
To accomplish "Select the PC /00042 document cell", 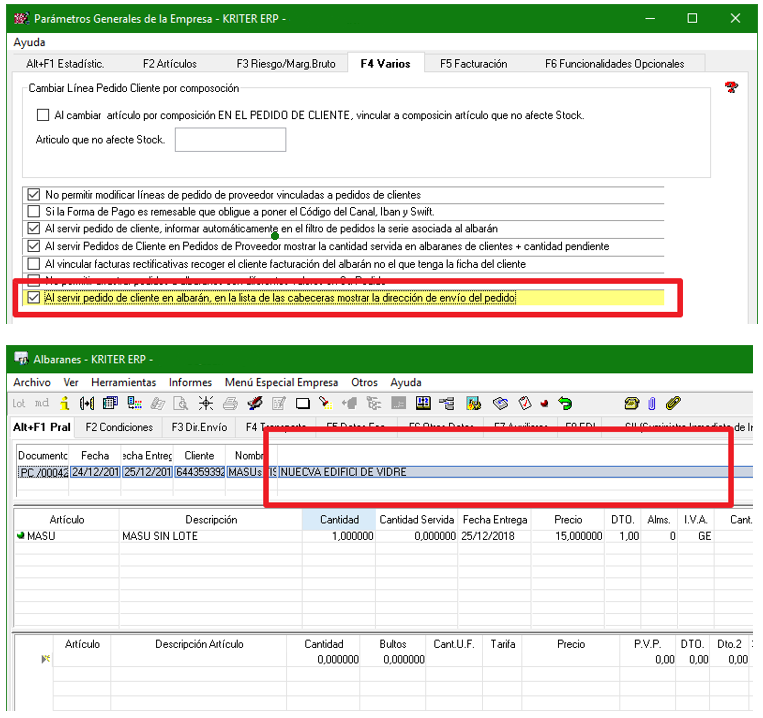I will tap(43, 472).
